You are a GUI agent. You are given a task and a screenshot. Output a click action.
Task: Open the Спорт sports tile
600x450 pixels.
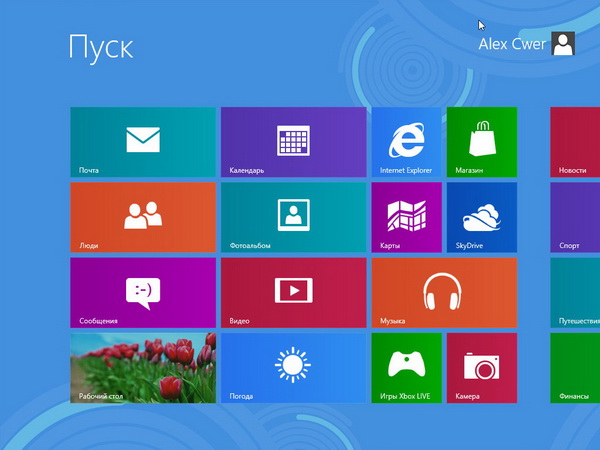pyautogui.click(x=575, y=217)
